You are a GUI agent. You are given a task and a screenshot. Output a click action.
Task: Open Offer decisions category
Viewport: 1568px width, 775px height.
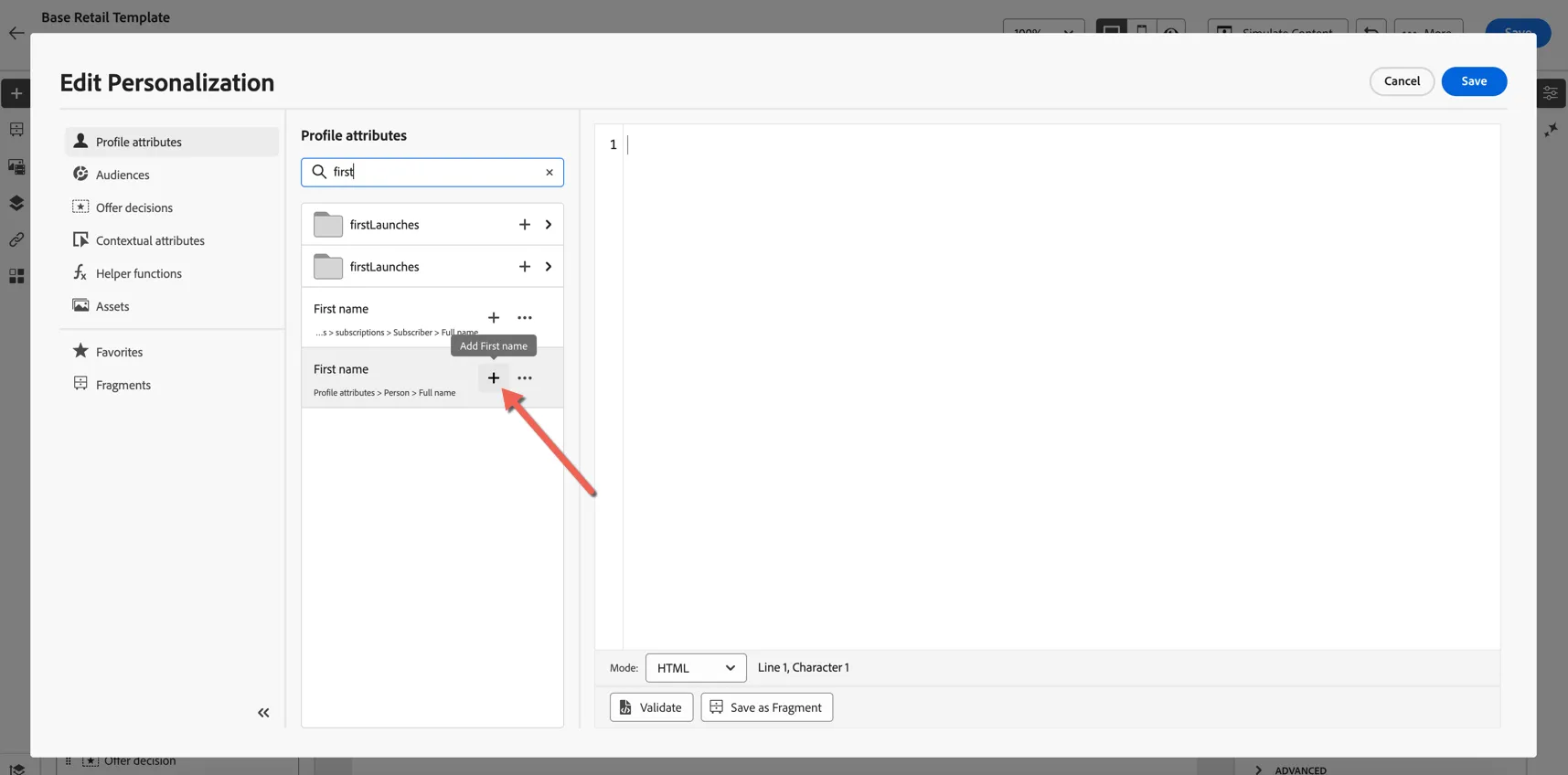click(x=172, y=207)
